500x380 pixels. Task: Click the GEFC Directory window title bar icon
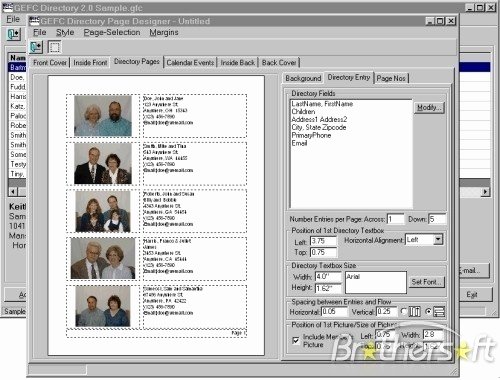(x=8, y=8)
